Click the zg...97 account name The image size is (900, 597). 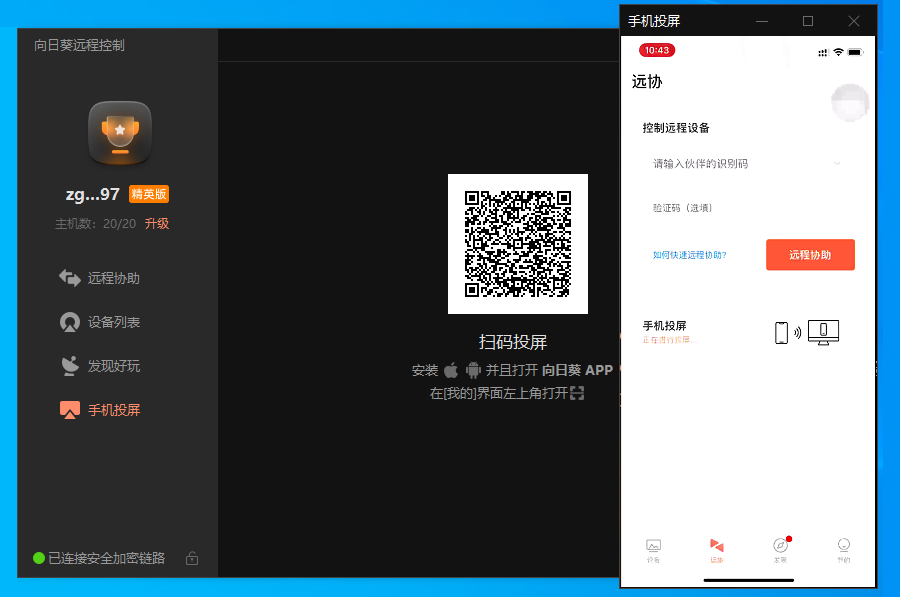point(92,194)
